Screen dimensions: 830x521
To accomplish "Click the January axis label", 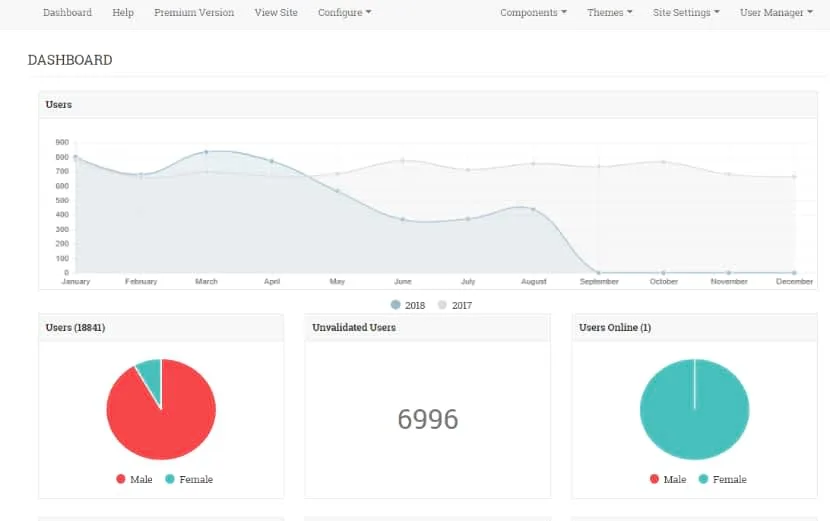I will pos(76,281).
